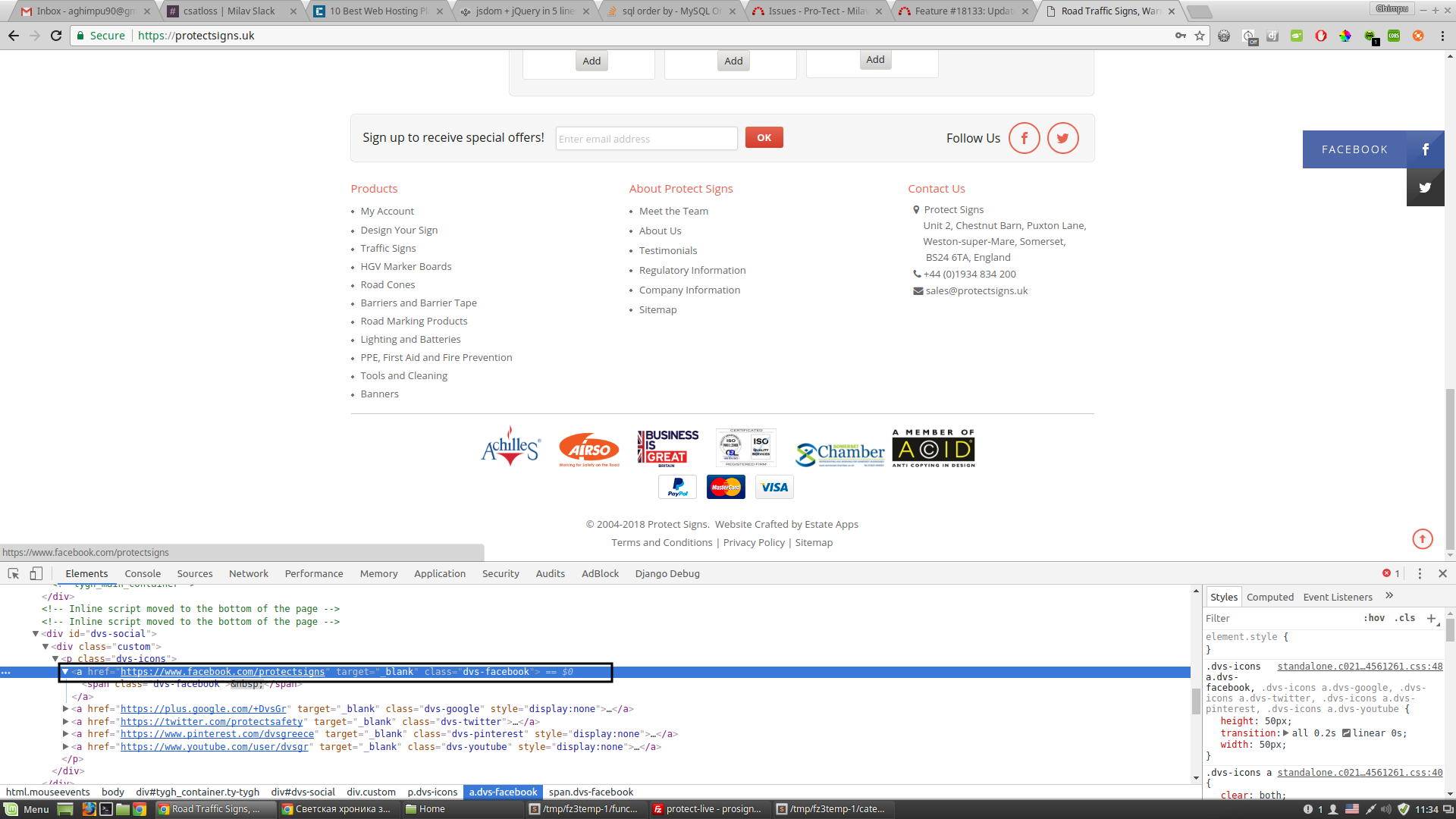Open the cubic-bezier editor for linear transition
The width and height of the screenshot is (1456, 819).
click(x=1347, y=733)
